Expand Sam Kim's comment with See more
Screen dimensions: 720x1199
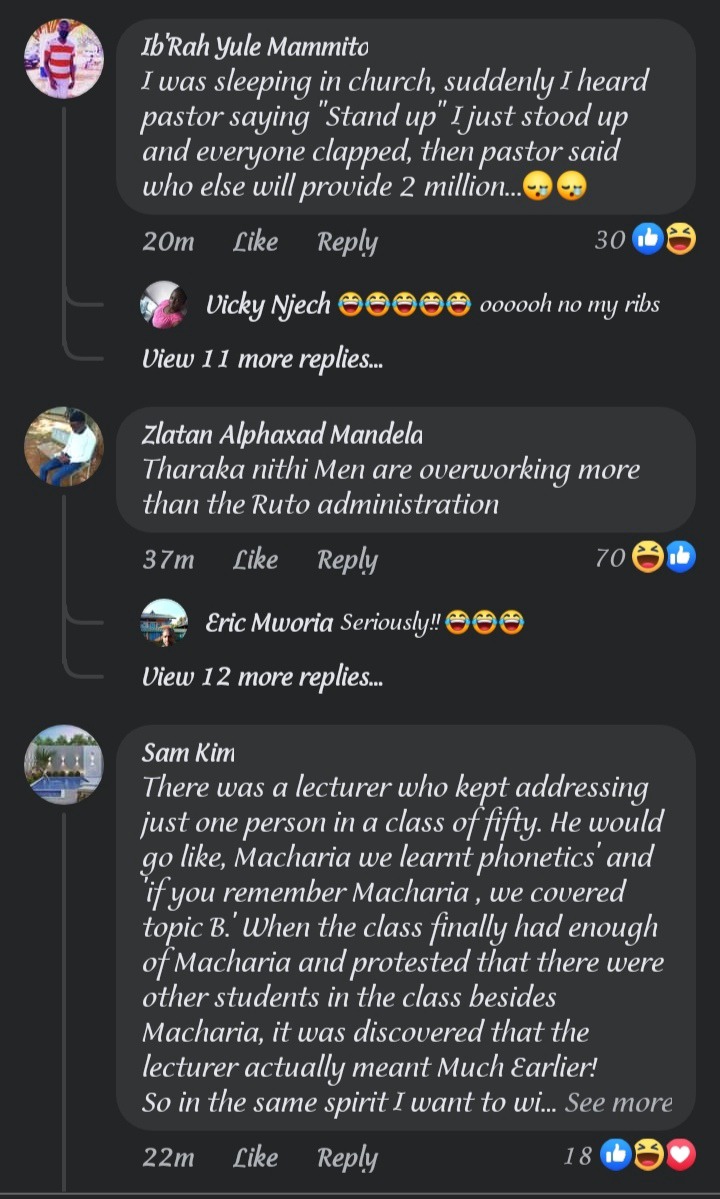(x=618, y=1103)
